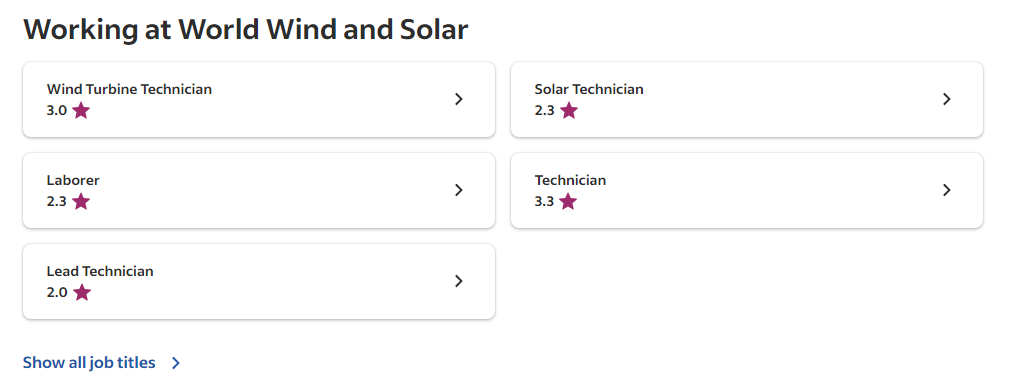Open the Solar Technician card chevron
This screenshot has width=1009, height=389.
point(947,99)
